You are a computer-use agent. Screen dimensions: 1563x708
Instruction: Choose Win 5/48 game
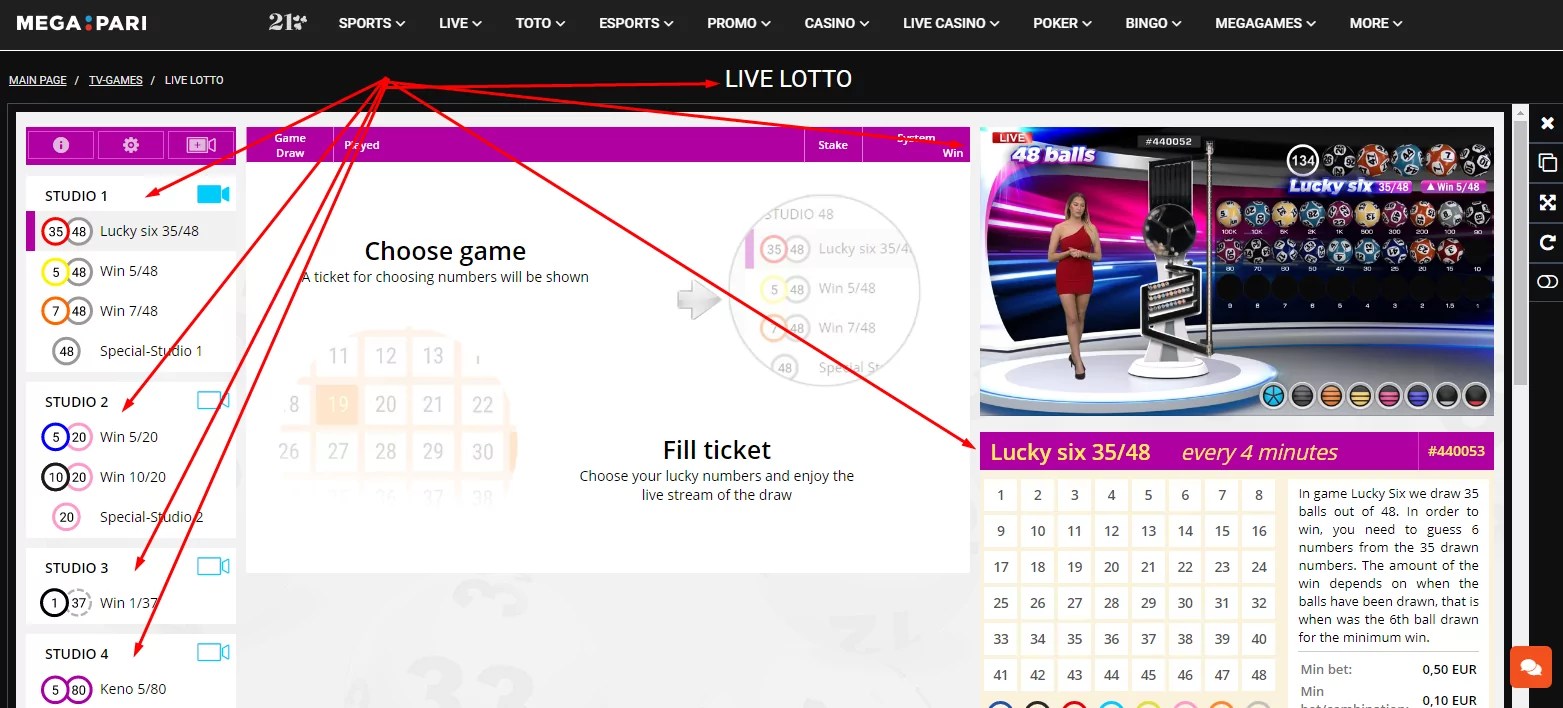(133, 271)
